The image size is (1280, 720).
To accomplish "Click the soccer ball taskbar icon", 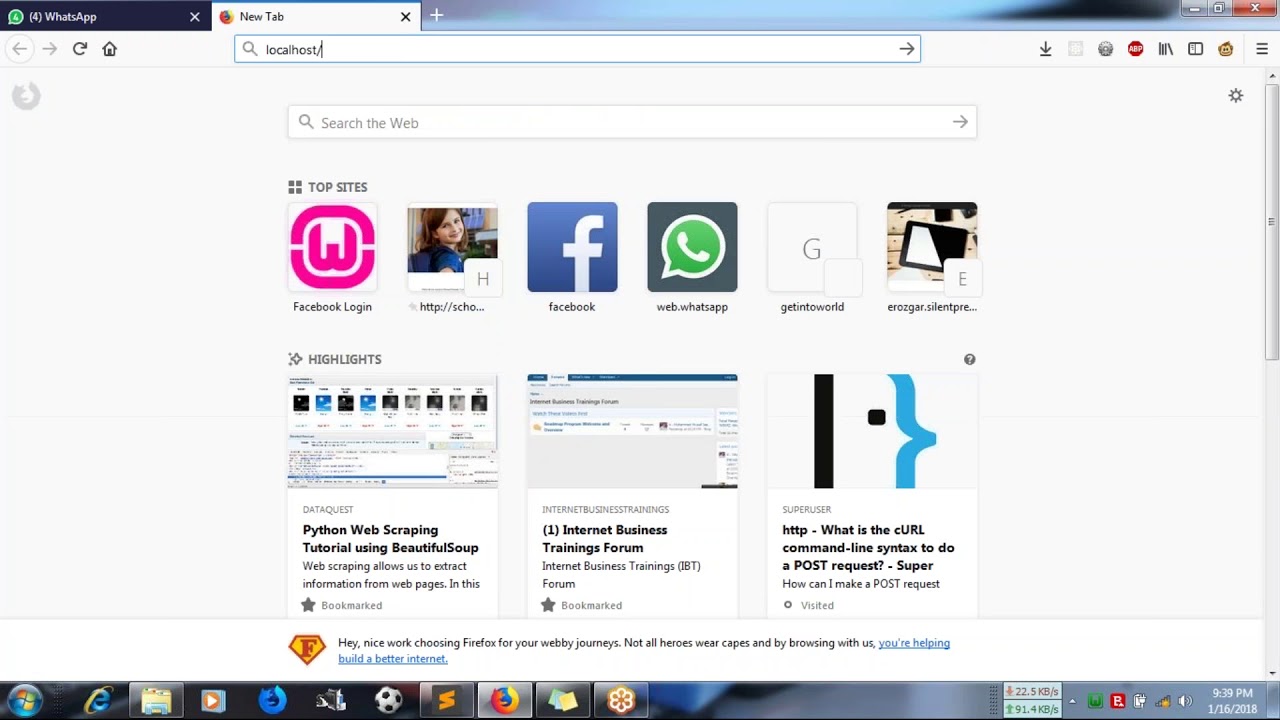I will click(388, 700).
